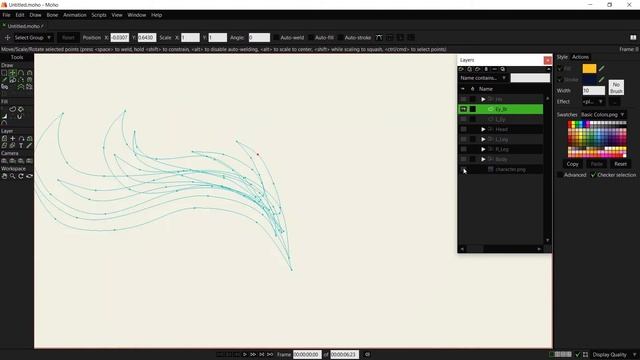The height and width of the screenshot is (360, 640).
Task: Click the Fill color eyedropper icon
Action: (x=601, y=69)
